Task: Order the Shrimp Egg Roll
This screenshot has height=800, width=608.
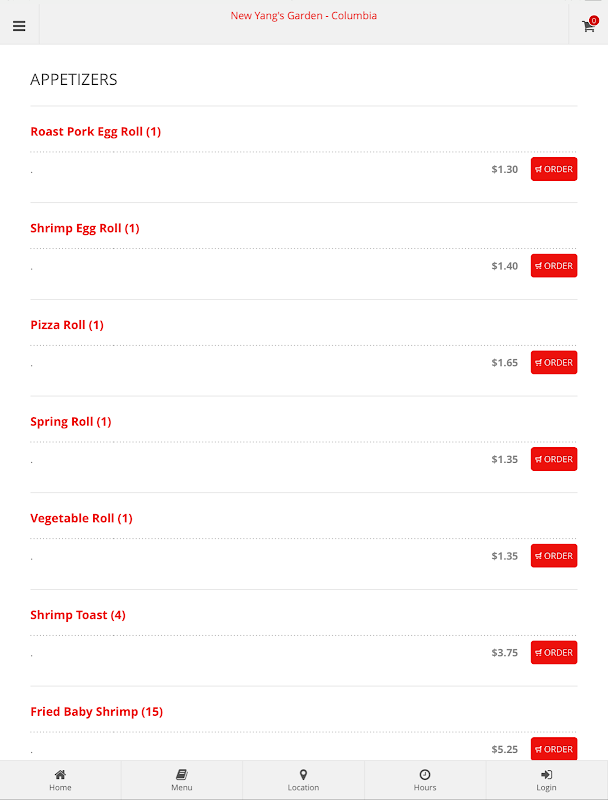Action: tap(554, 266)
